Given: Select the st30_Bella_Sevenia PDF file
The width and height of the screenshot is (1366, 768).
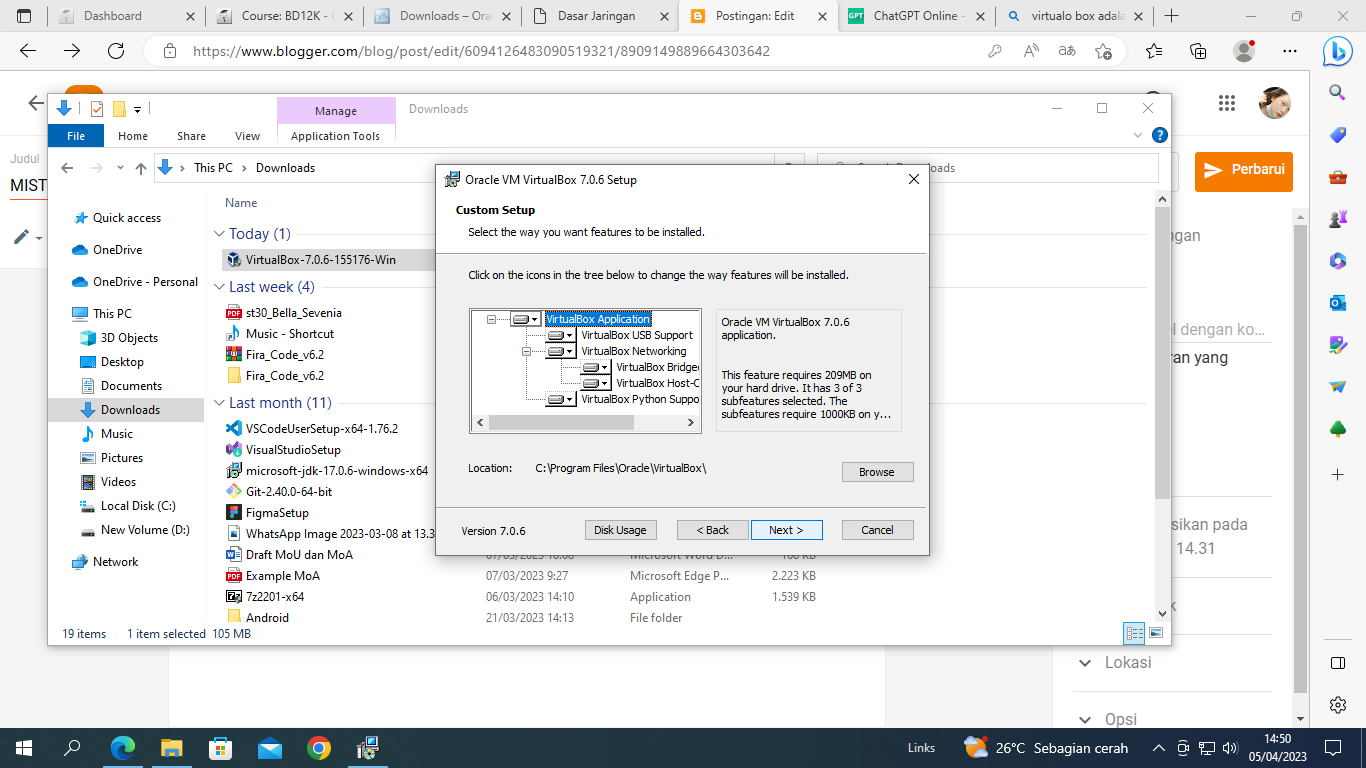Looking at the screenshot, I should tap(296, 313).
